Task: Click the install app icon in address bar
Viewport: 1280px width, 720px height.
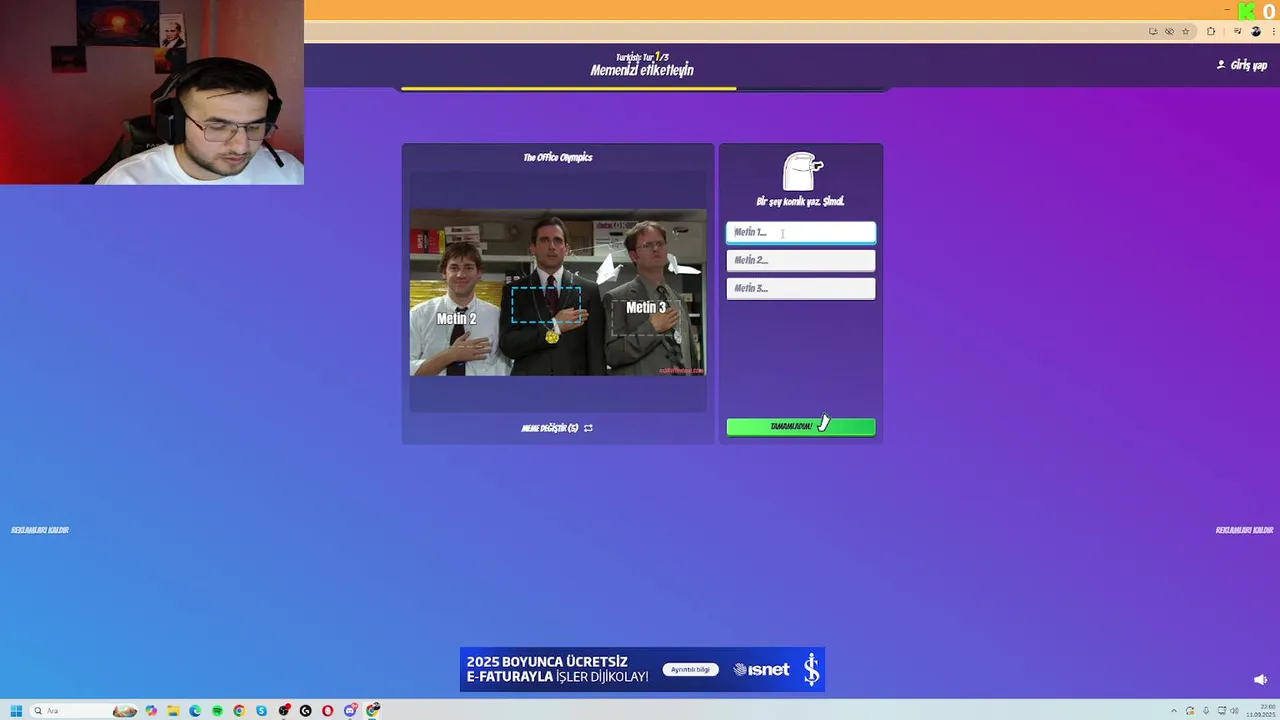Action: [1153, 31]
